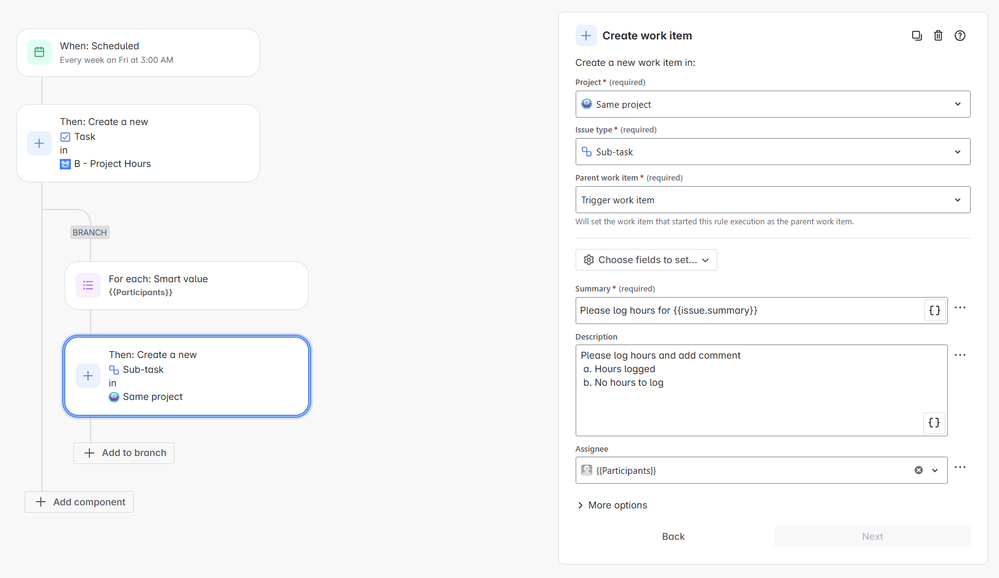The height and width of the screenshot is (578, 999).
Task: Open Choose fields to set dropdown
Action: (x=646, y=260)
